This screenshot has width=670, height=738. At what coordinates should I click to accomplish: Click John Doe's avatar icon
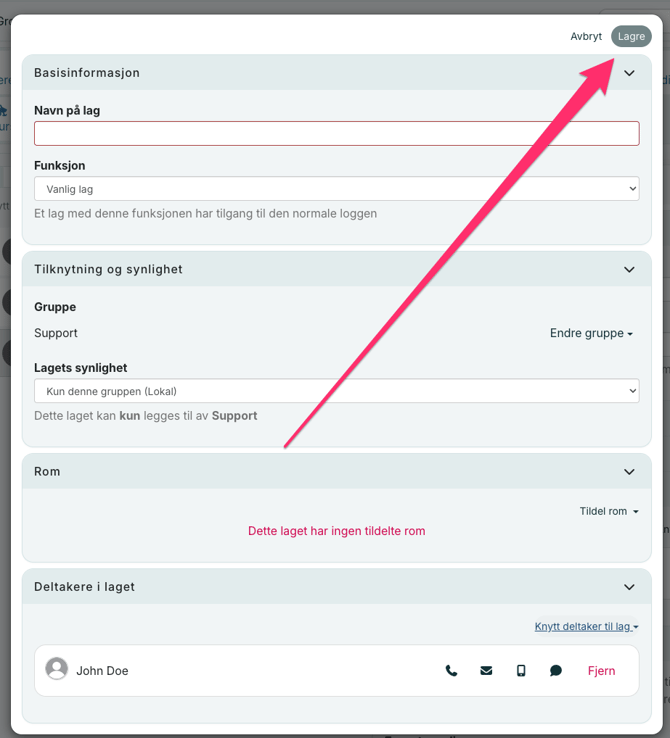pyautogui.click(x=57, y=670)
